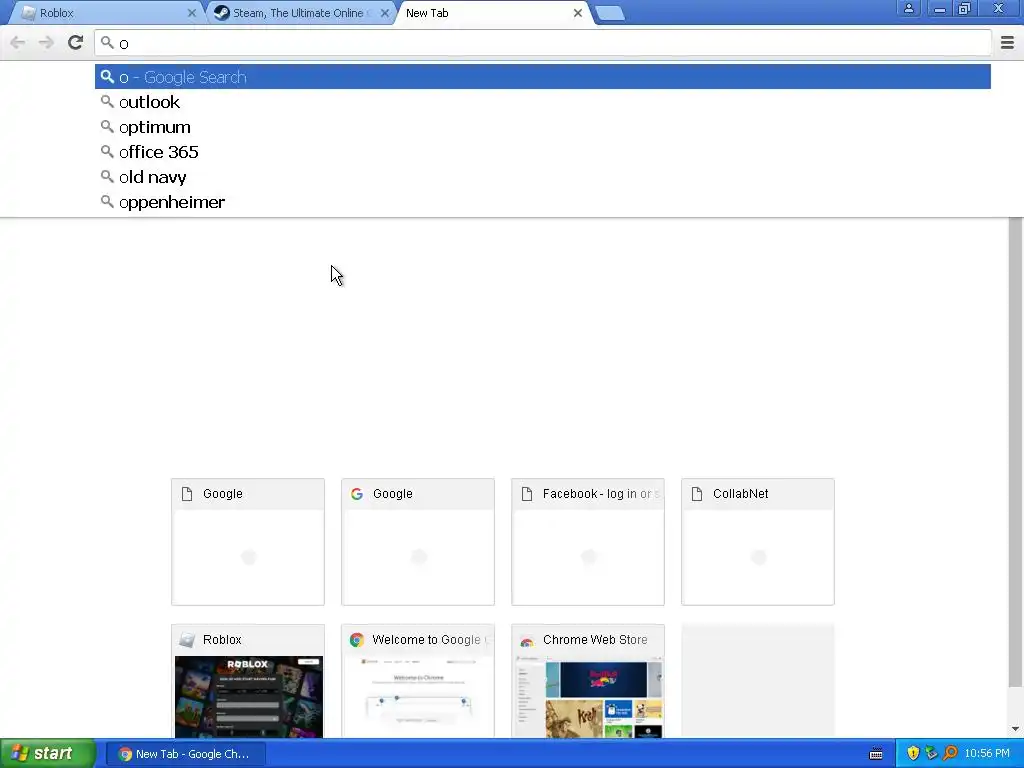Click the New Tab - Google Chrome taskbar button

(x=185, y=754)
